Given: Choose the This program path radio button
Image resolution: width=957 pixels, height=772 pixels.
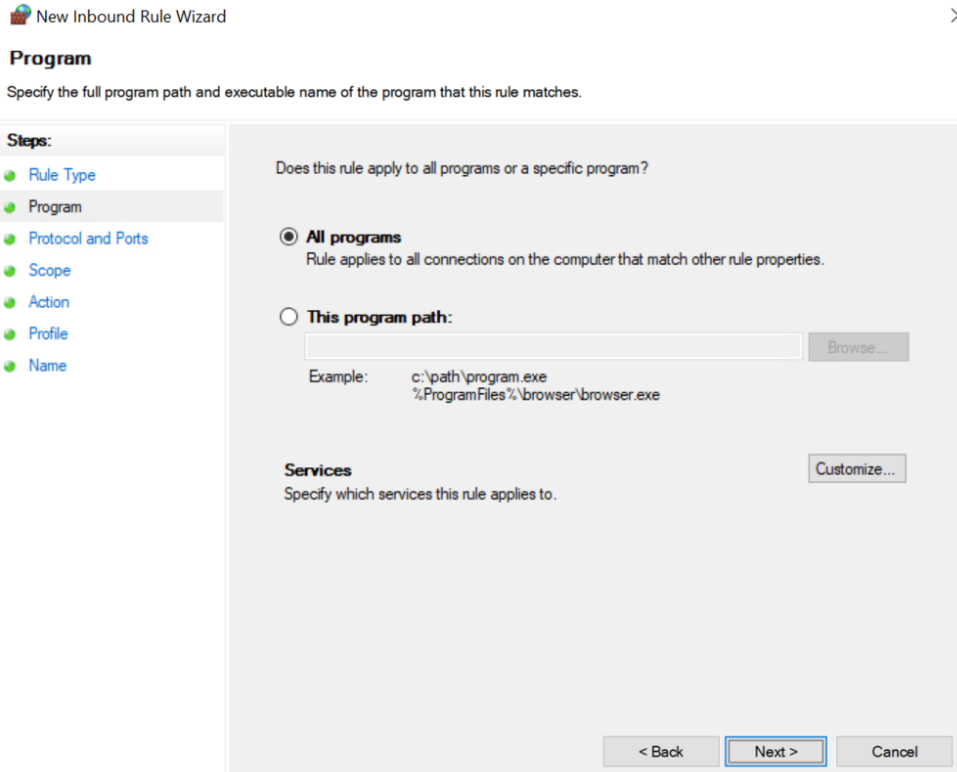Looking at the screenshot, I should (289, 317).
